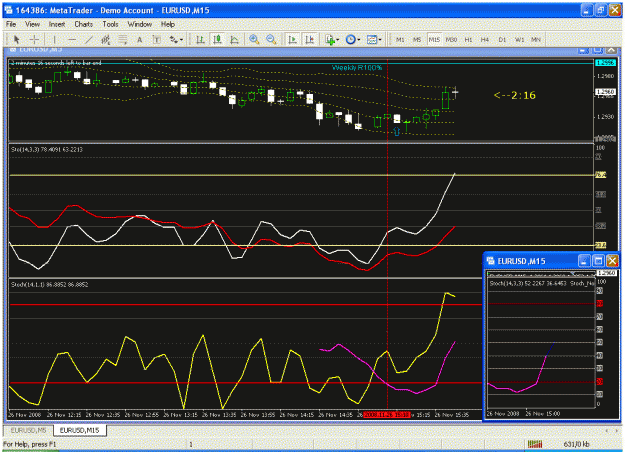
Task: Minimize the floating EURUSD,M15 window
Action: pyautogui.click(x=584, y=261)
